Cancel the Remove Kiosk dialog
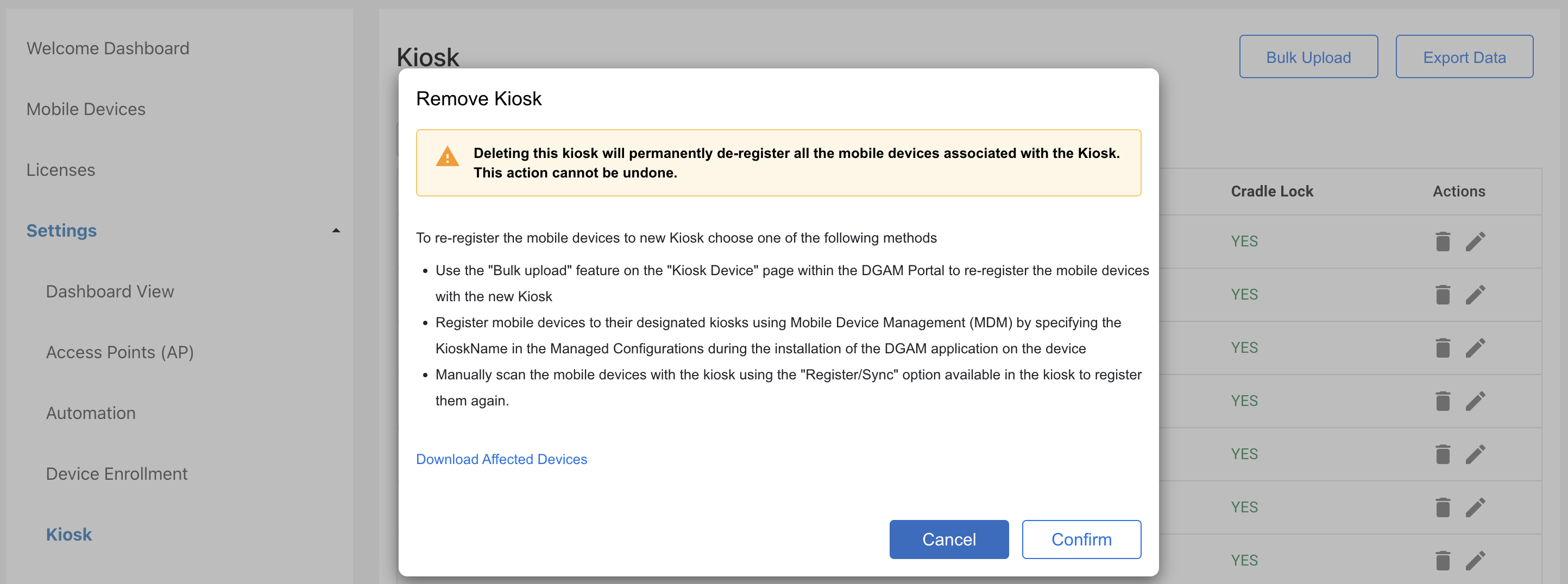This screenshot has width=1568, height=584. [x=949, y=539]
